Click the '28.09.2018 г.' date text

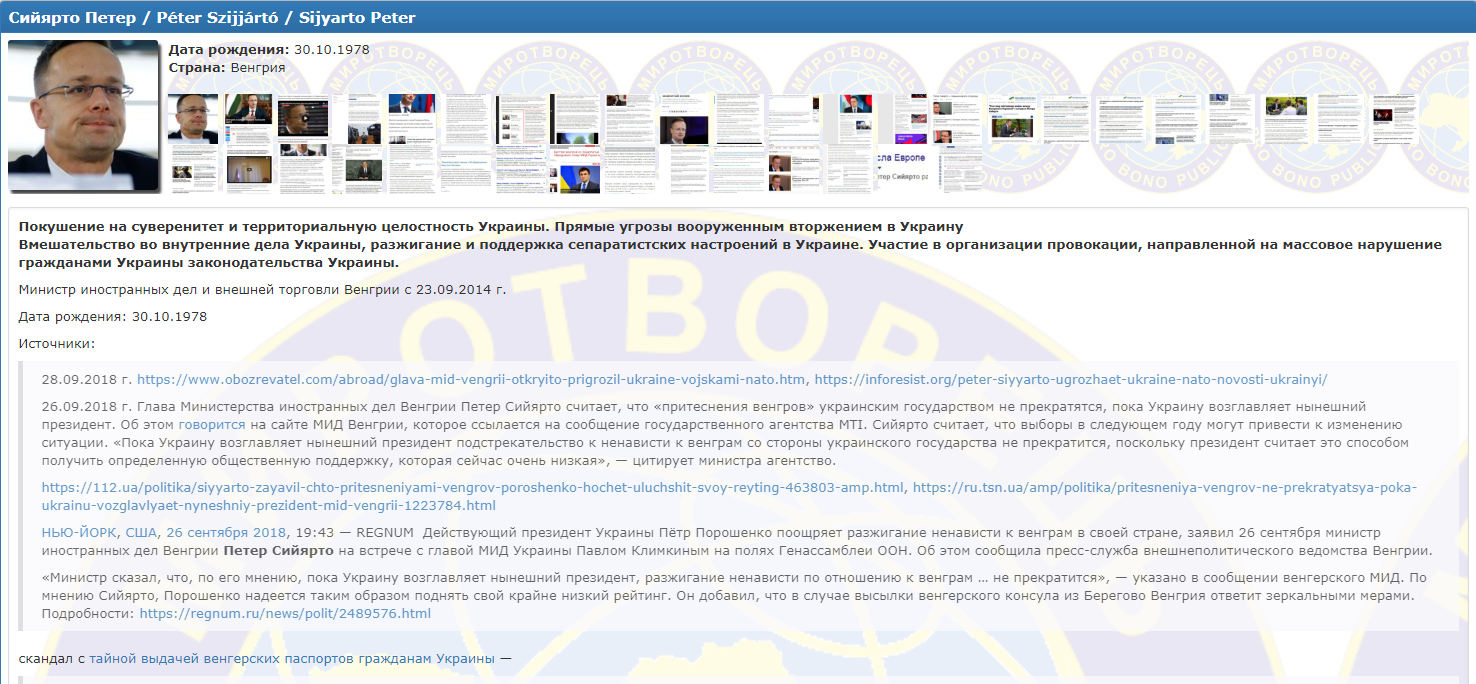pyautogui.click(x=85, y=379)
